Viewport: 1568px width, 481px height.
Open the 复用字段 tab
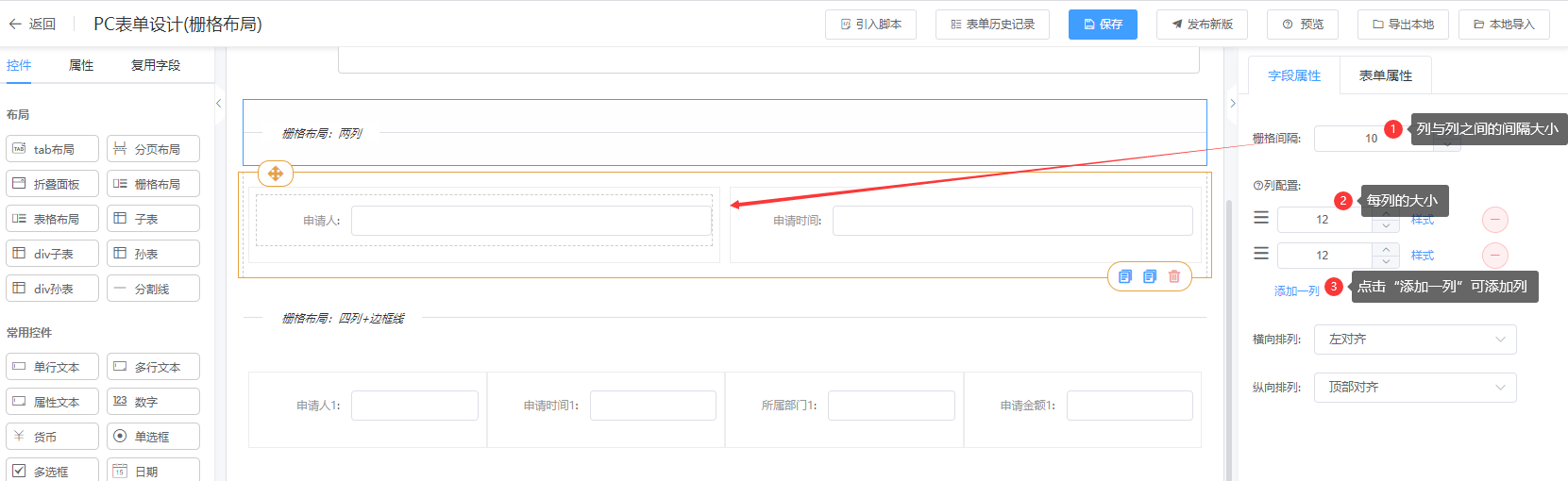[156, 65]
